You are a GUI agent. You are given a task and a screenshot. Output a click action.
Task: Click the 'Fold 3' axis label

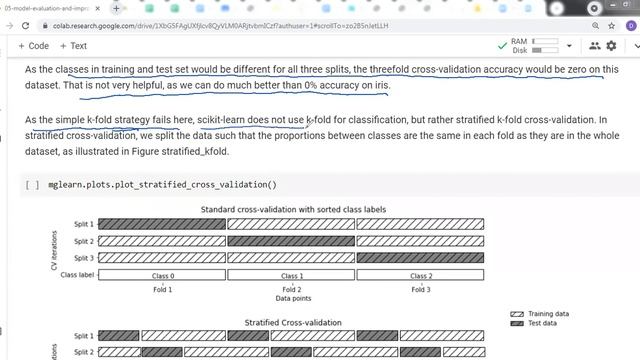click(x=421, y=289)
